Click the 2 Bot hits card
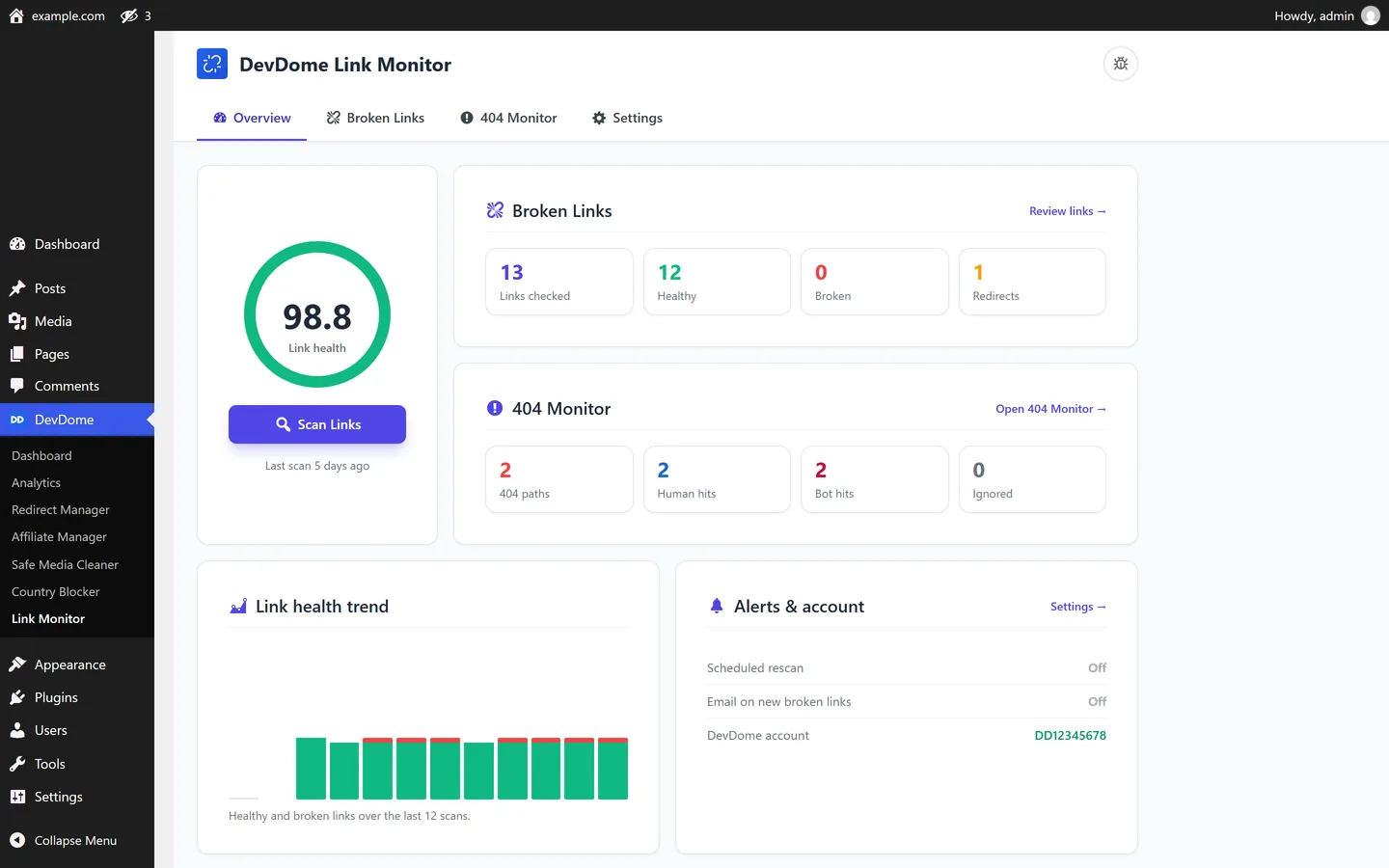The width and height of the screenshot is (1389, 868). click(x=875, y=479)
